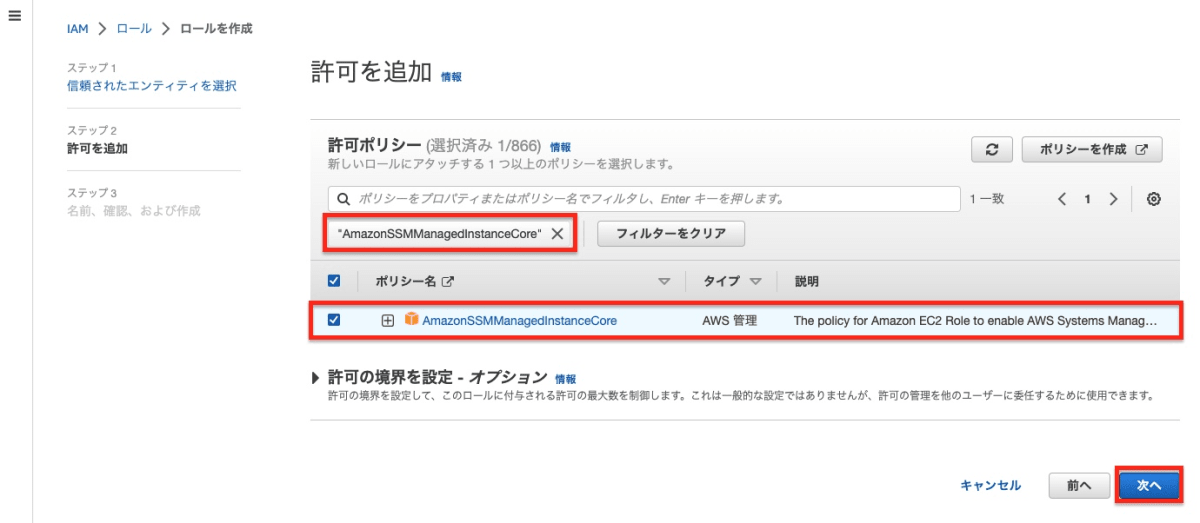Click キャンセル button
1200x523 pixels.
click(990, 485)
